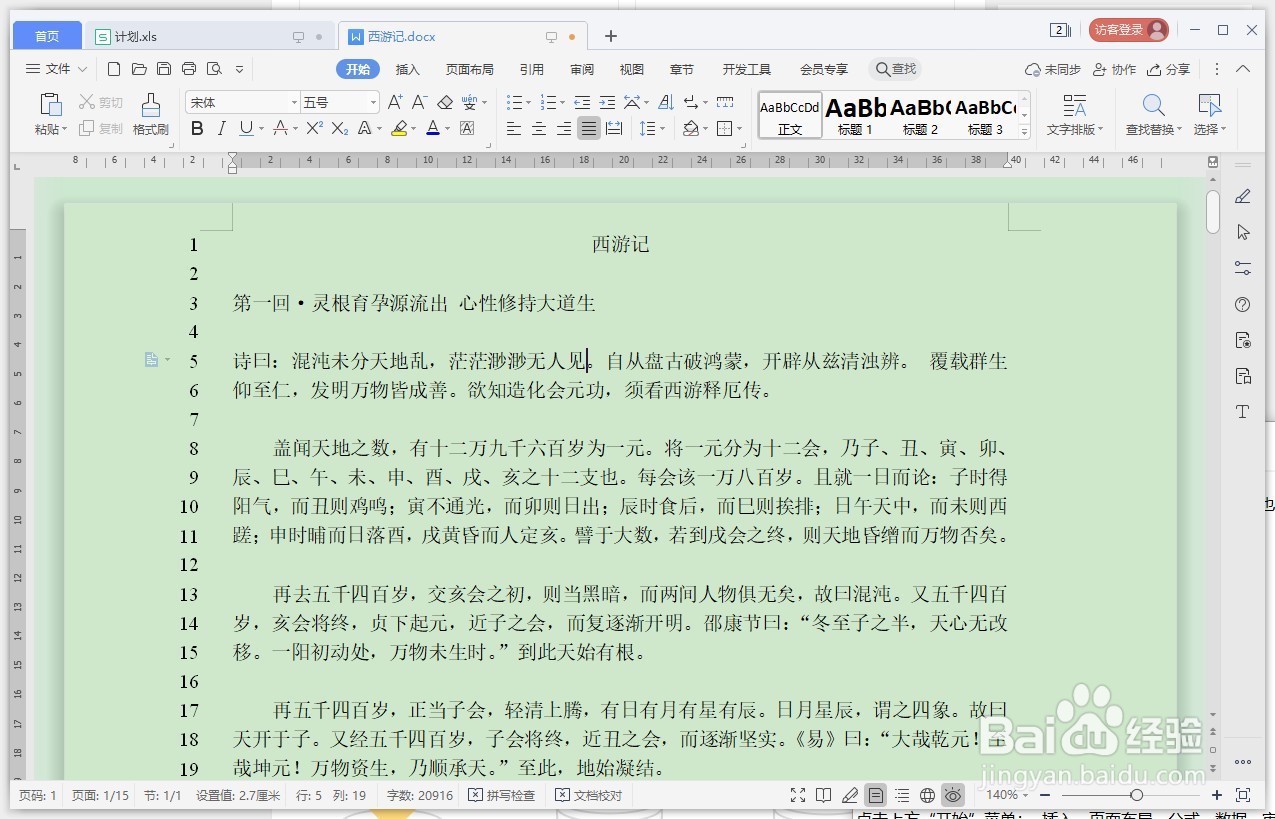Click the character border icon
The width and height of the screenshot is (1275, 819).
[x=467, y=128]
